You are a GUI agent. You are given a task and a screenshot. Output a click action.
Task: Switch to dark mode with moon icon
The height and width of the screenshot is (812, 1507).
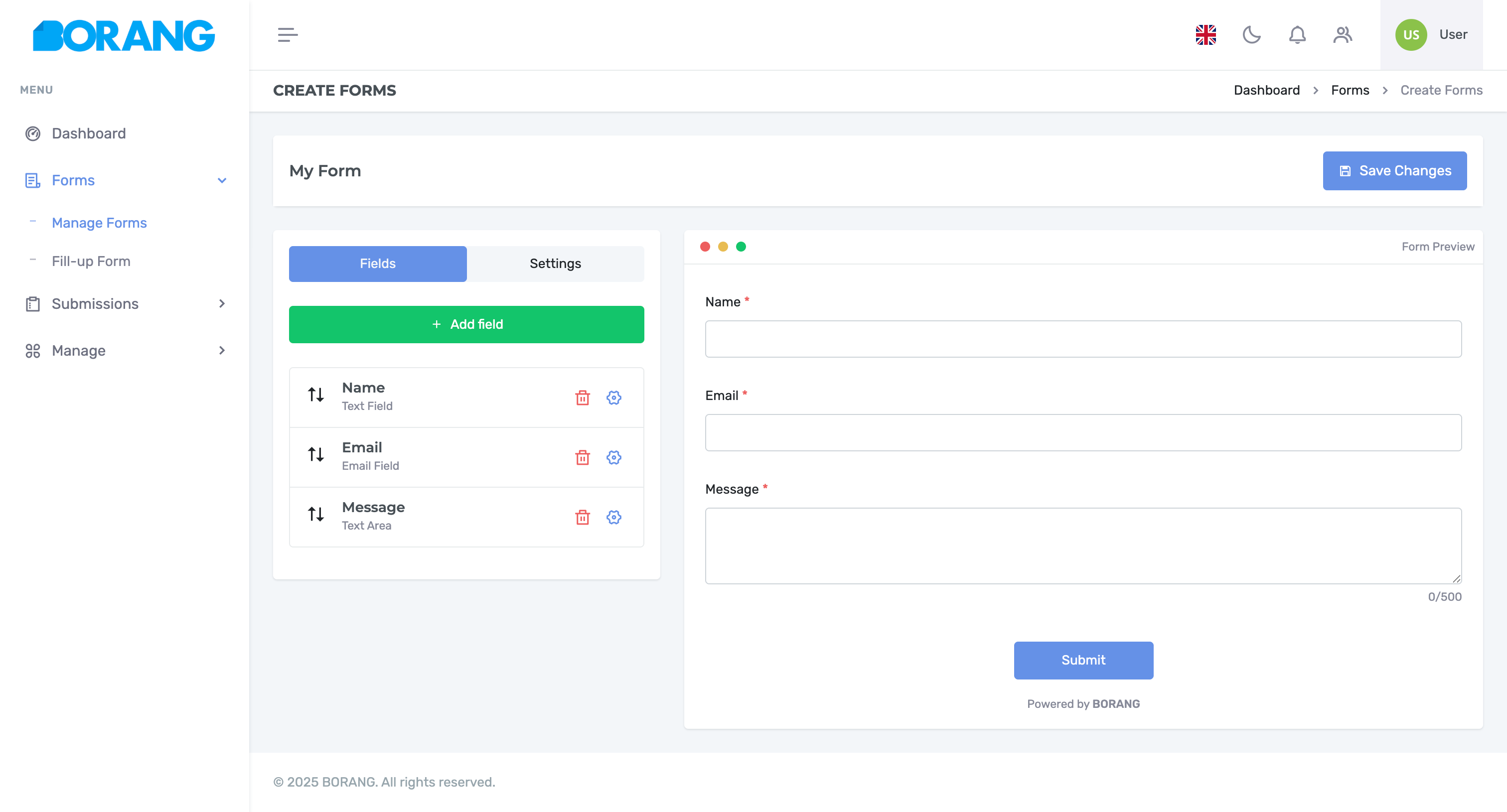[1251, 35]
